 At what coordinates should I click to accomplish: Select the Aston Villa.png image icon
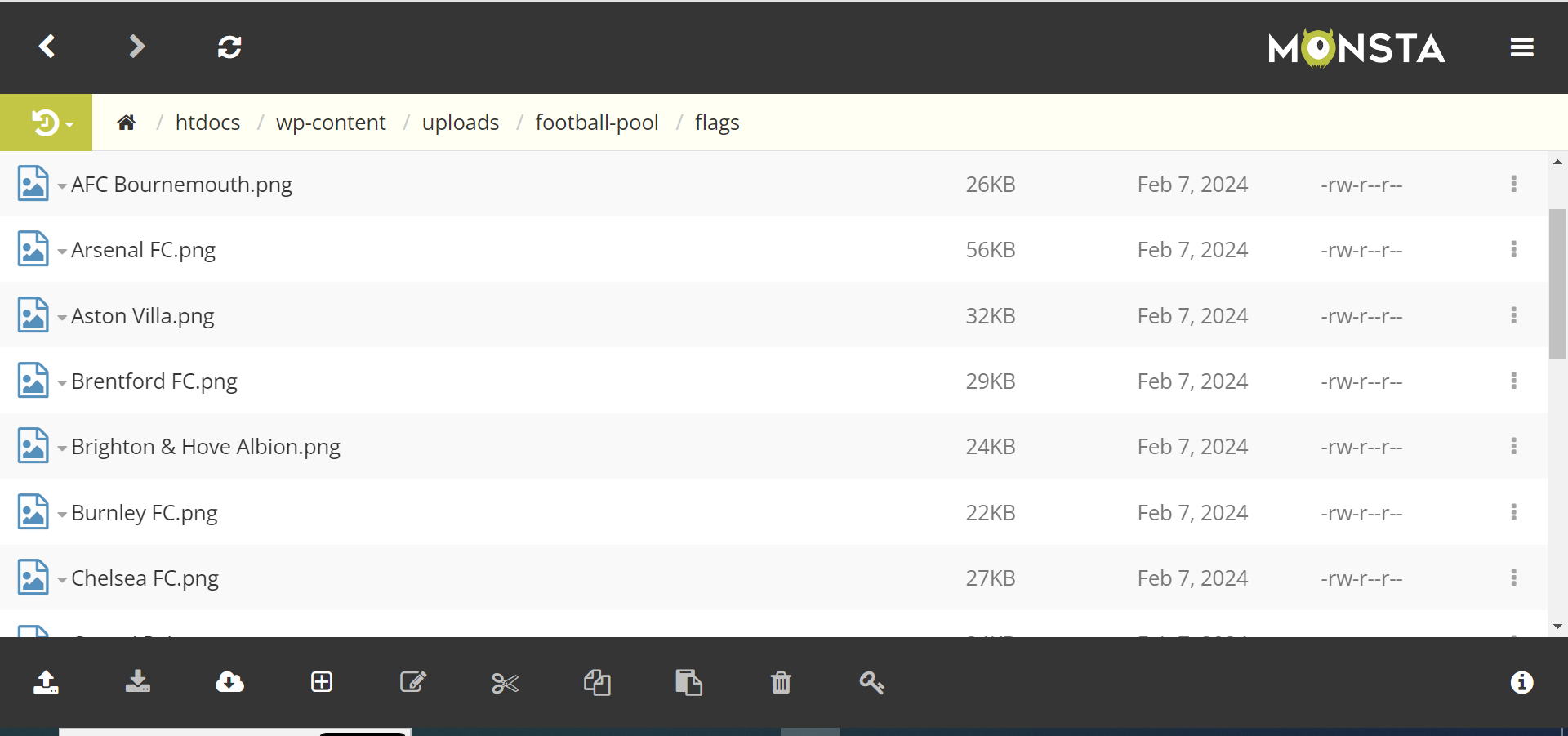point(33,315)
